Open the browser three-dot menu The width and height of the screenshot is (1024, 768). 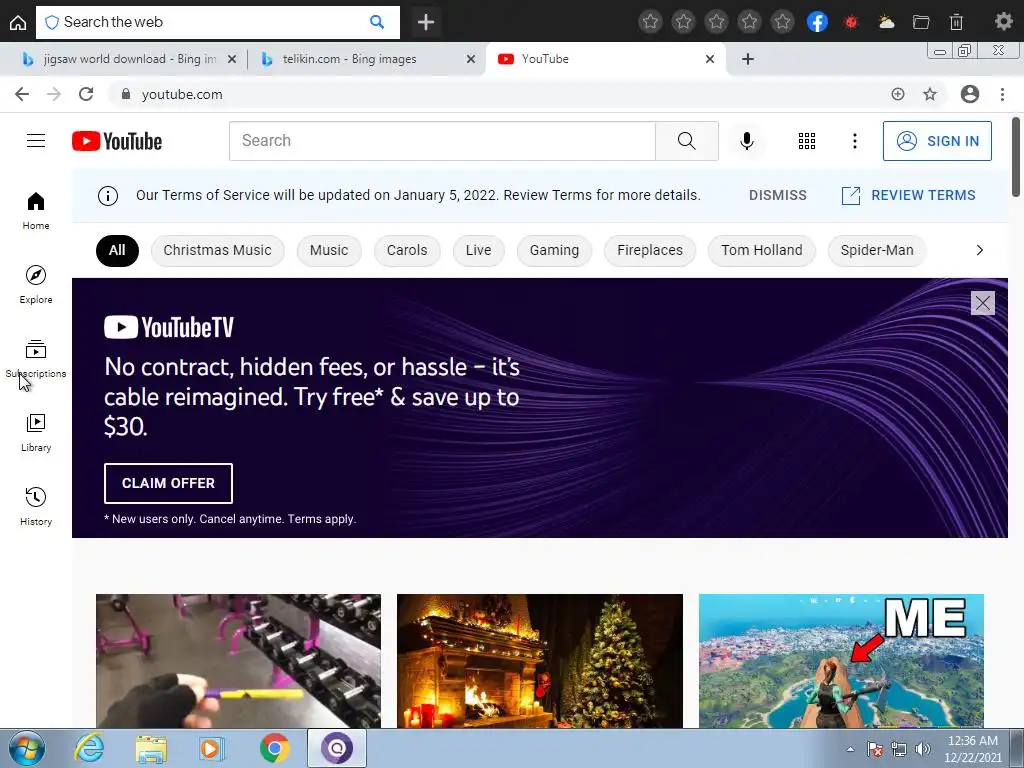pyautogui.click(x=1002, y=94)
